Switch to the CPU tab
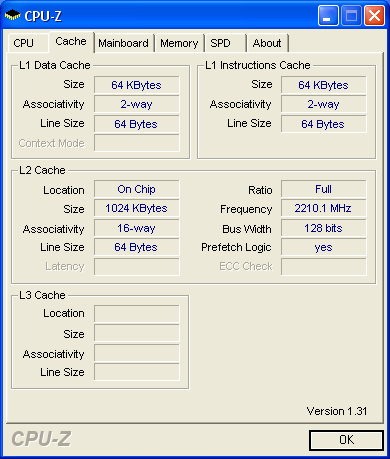The width and height of the screenshot is (390, 459). (27, 43)
